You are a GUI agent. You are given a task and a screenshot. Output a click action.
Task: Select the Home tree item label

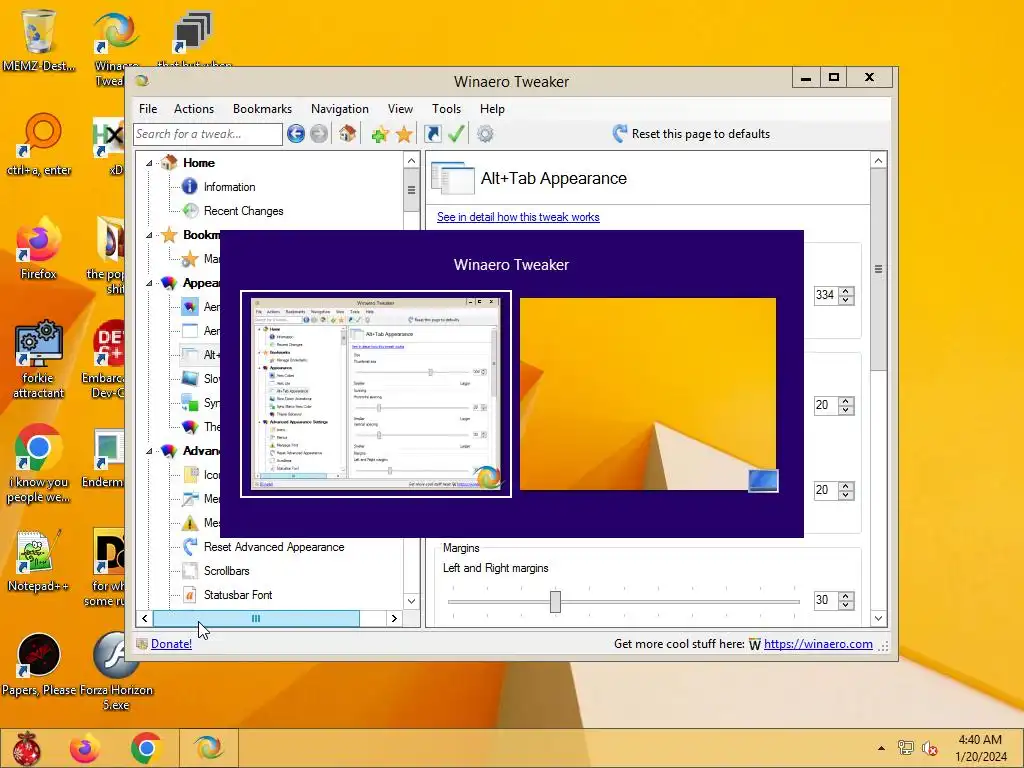[199, 163]
